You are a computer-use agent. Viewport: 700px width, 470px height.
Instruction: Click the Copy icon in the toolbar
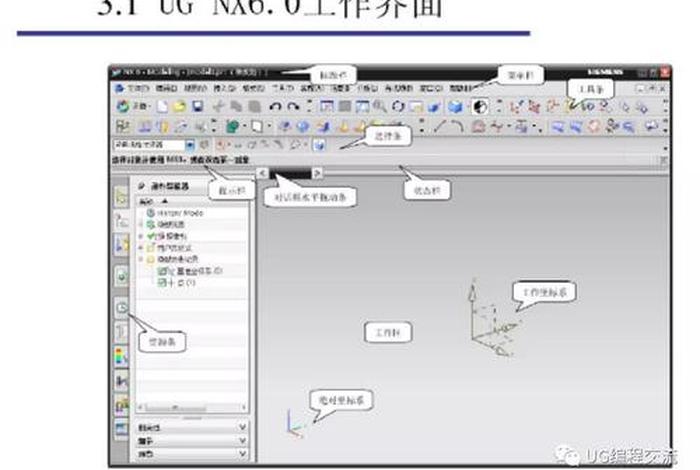click(236, 107)
